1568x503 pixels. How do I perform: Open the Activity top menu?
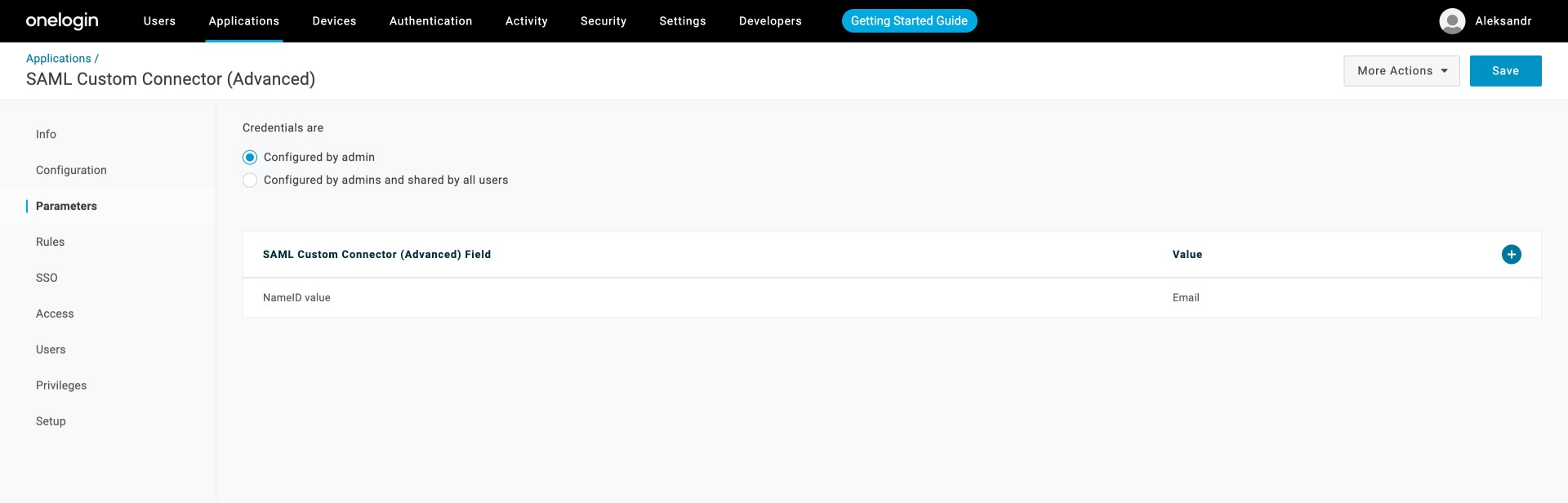tap(526, 21)
